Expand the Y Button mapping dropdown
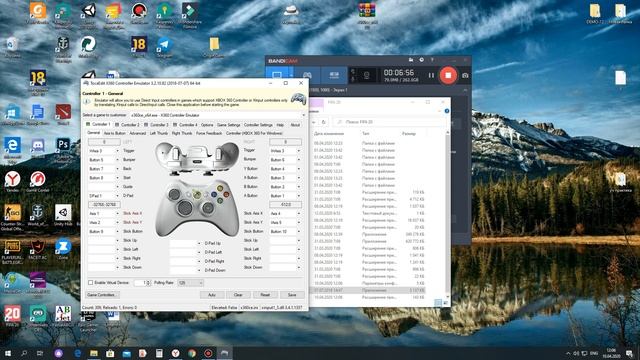Screen dimensions: 640x360 [299, 169]
